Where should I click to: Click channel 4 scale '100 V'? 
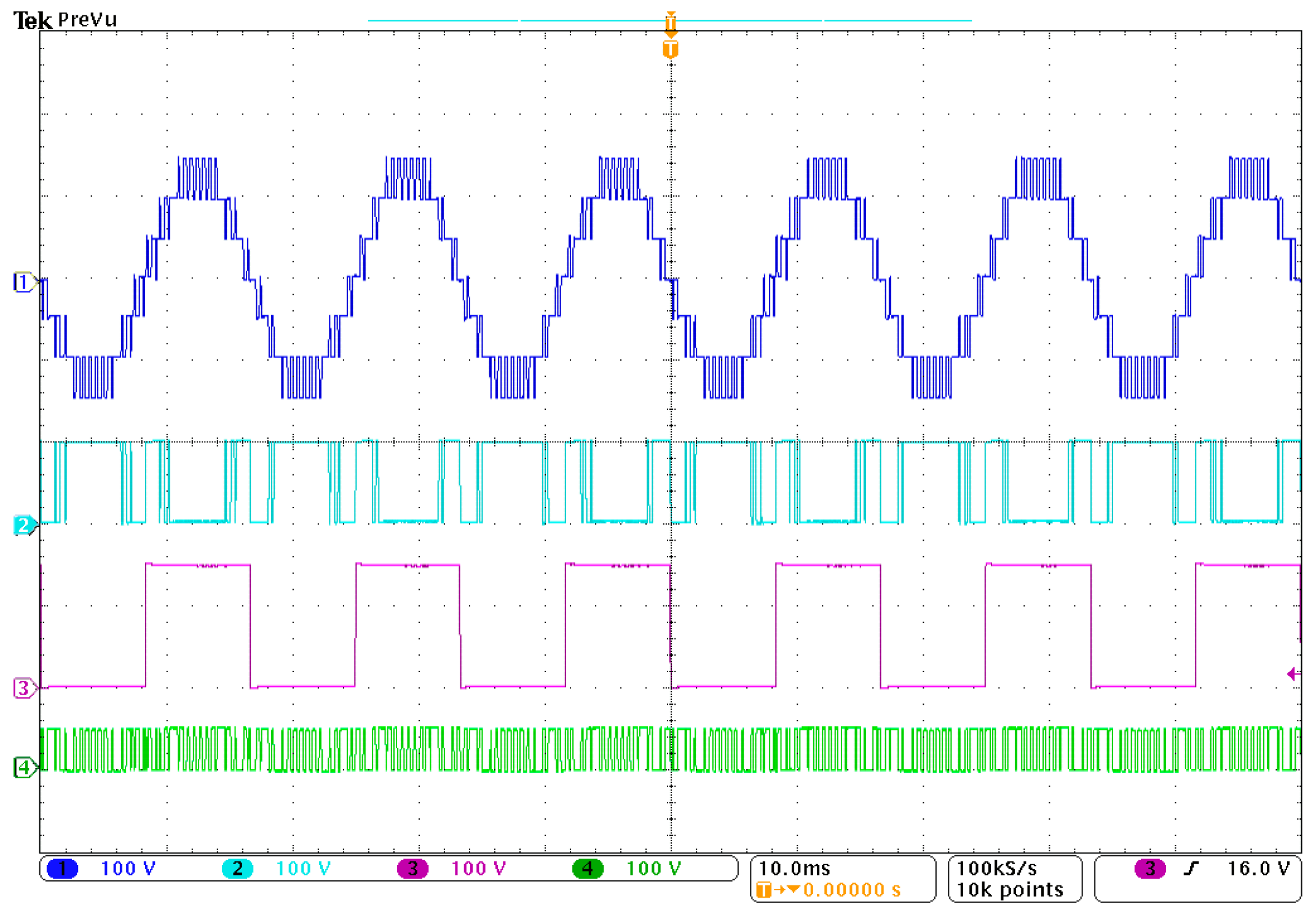(x=653, y=869)
